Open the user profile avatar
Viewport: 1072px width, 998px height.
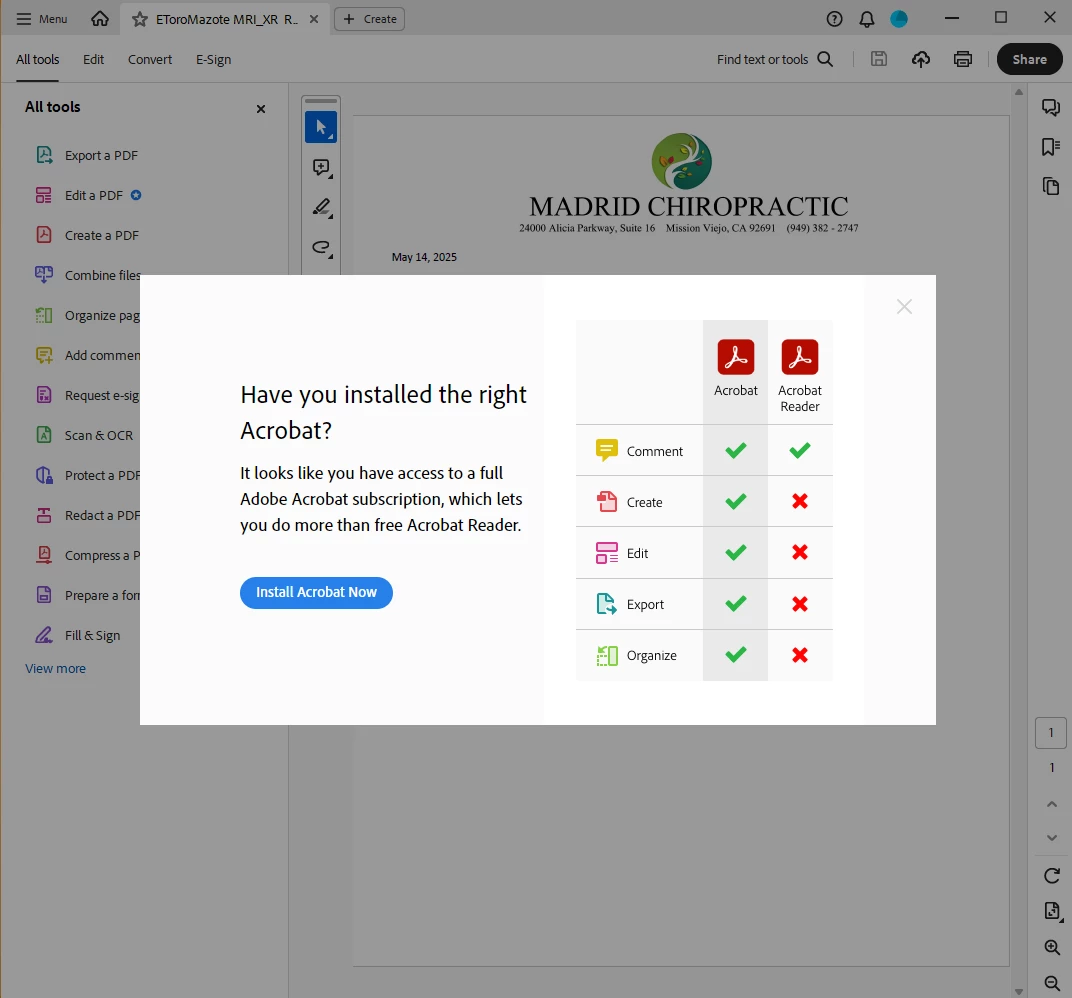click(899, 19)
